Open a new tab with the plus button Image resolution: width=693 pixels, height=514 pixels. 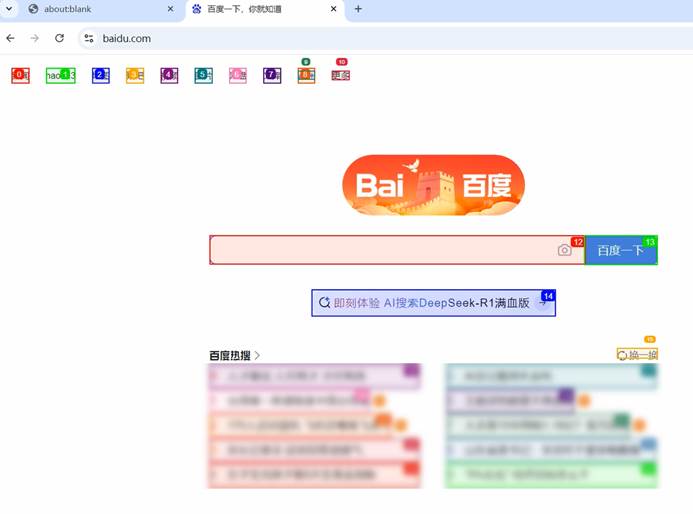[x=358, y=9]
